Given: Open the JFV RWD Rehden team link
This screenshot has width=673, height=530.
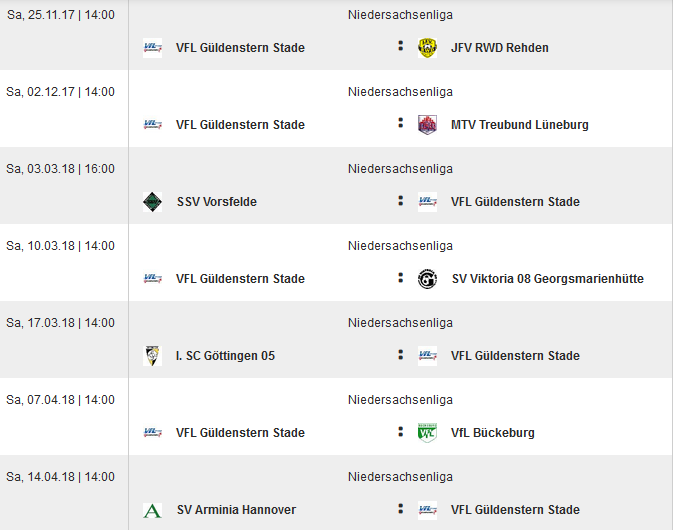Looking at the screenshot, I should (500, 48).
